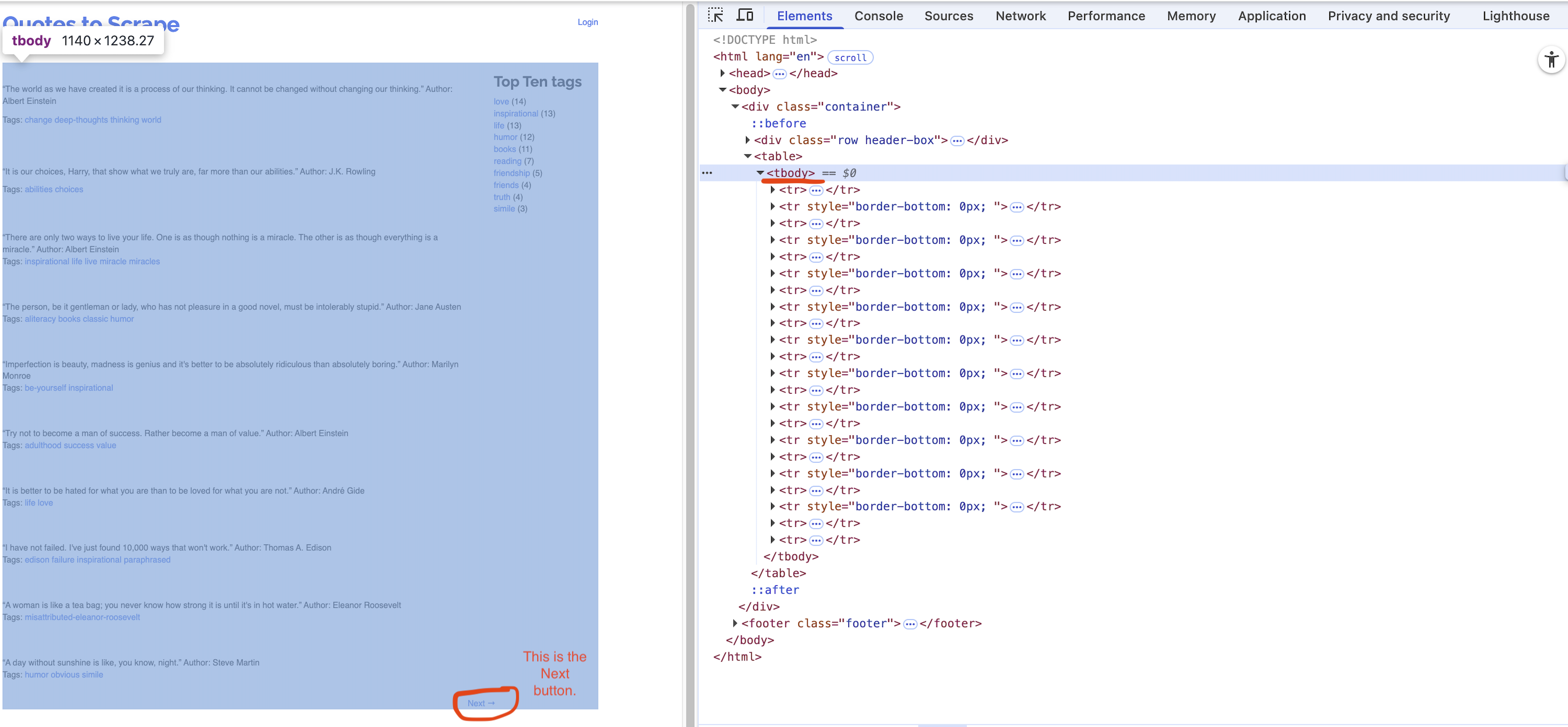
Task: Click the three-dot menu beside tbody row
Action: coord(707,173)
